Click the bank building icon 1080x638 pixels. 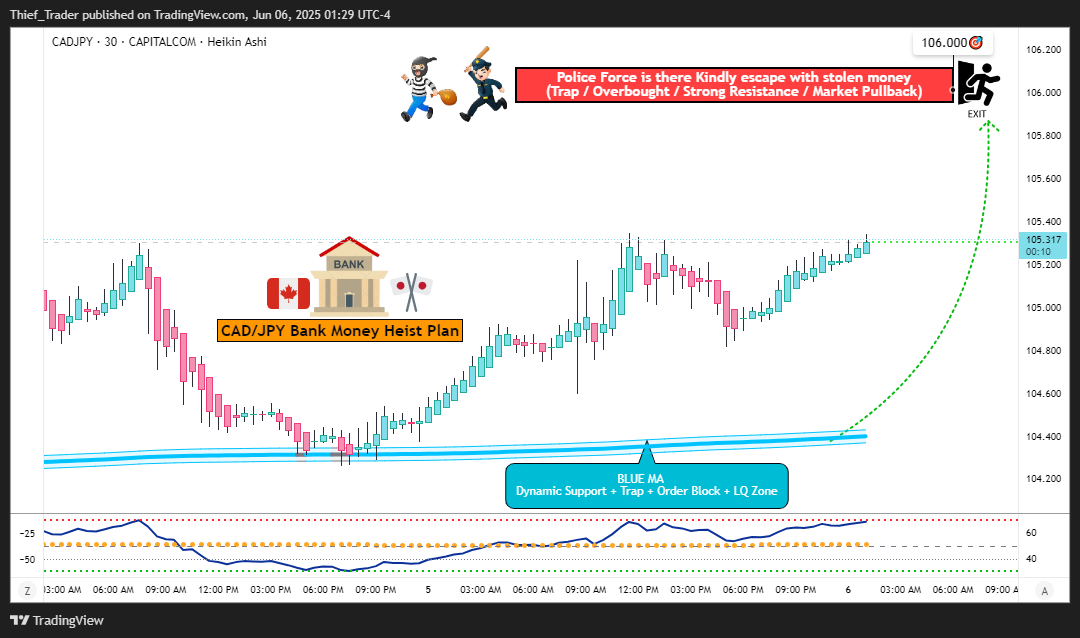point(349,276)
